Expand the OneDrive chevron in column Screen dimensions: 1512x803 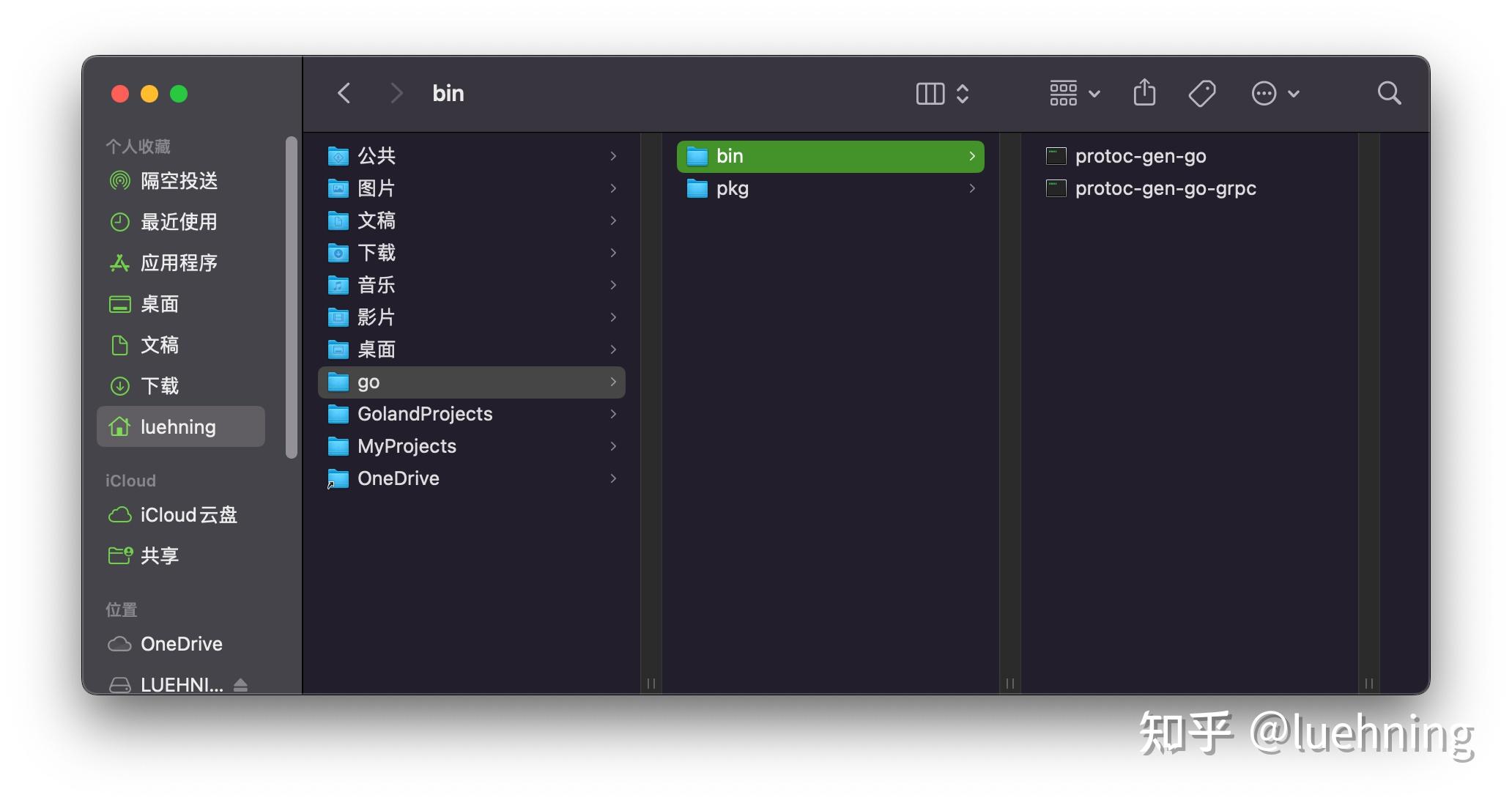tap(613, 478)
